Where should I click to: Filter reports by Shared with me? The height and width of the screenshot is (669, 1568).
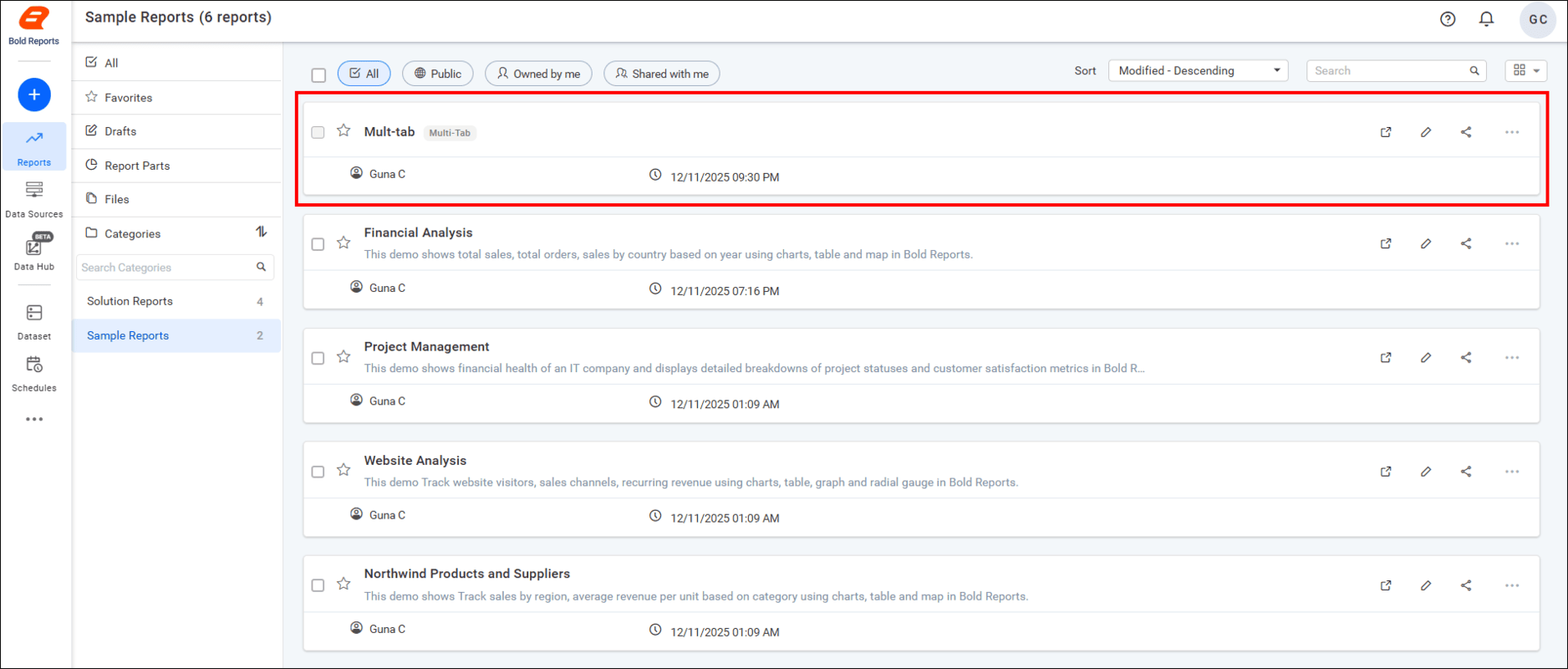(x=661, y=74)
